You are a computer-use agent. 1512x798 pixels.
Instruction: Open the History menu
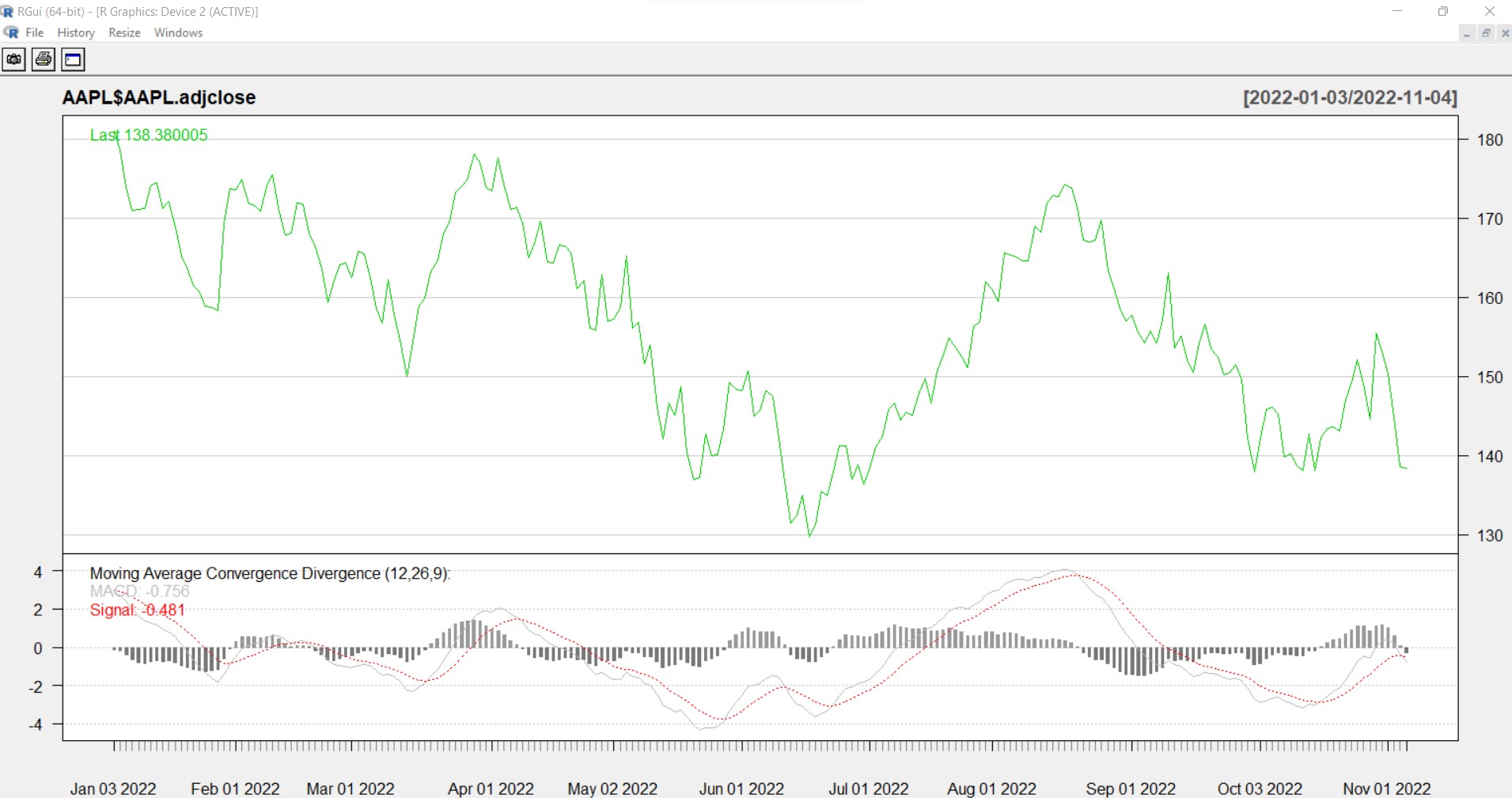click(76, 32)
